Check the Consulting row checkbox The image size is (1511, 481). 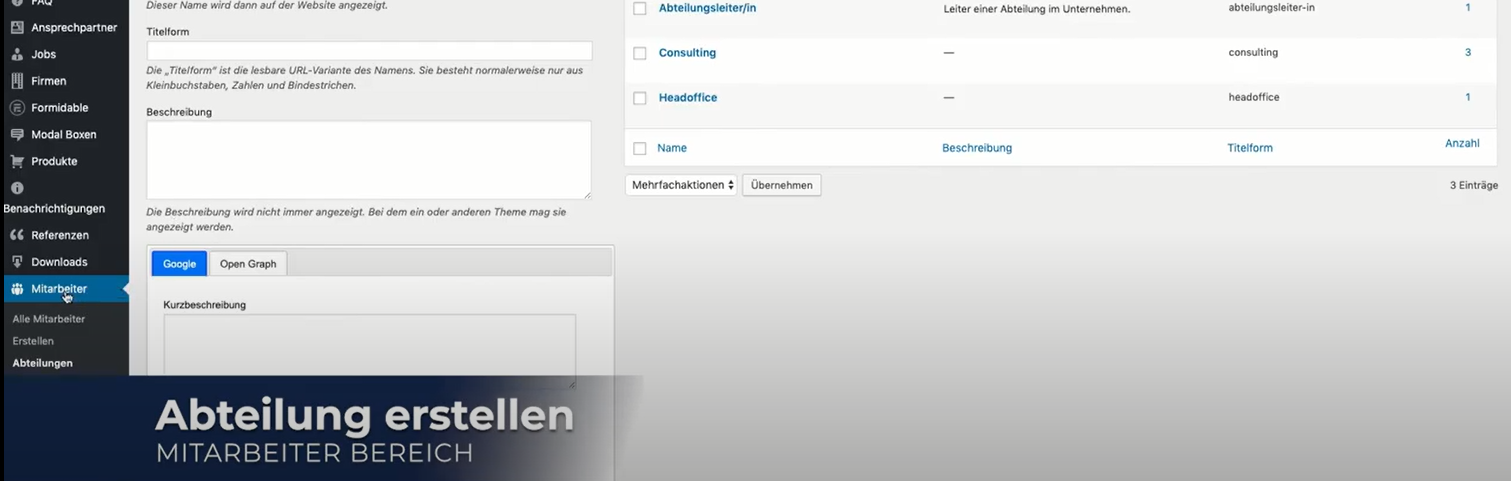(640, 53)
